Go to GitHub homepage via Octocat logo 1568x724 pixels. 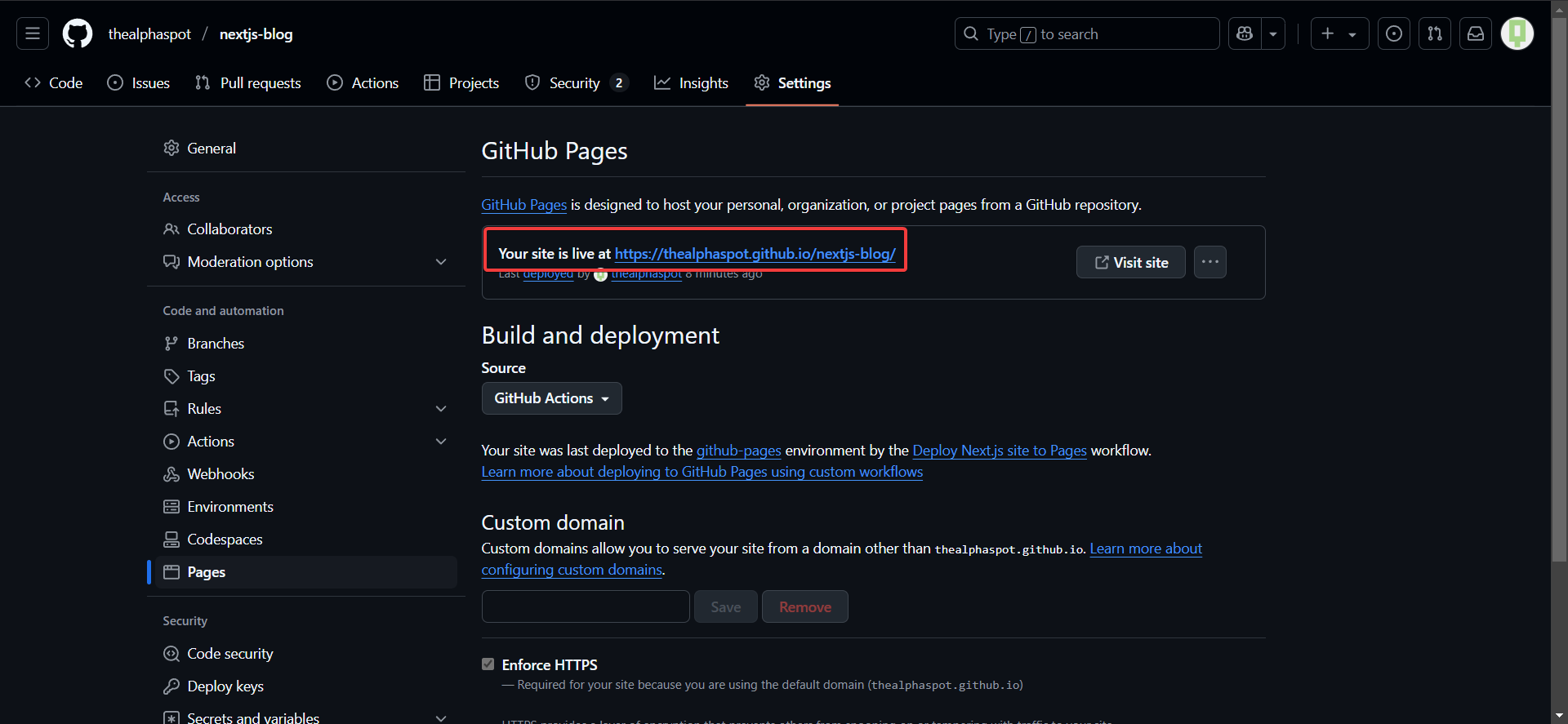pos(78,33)
